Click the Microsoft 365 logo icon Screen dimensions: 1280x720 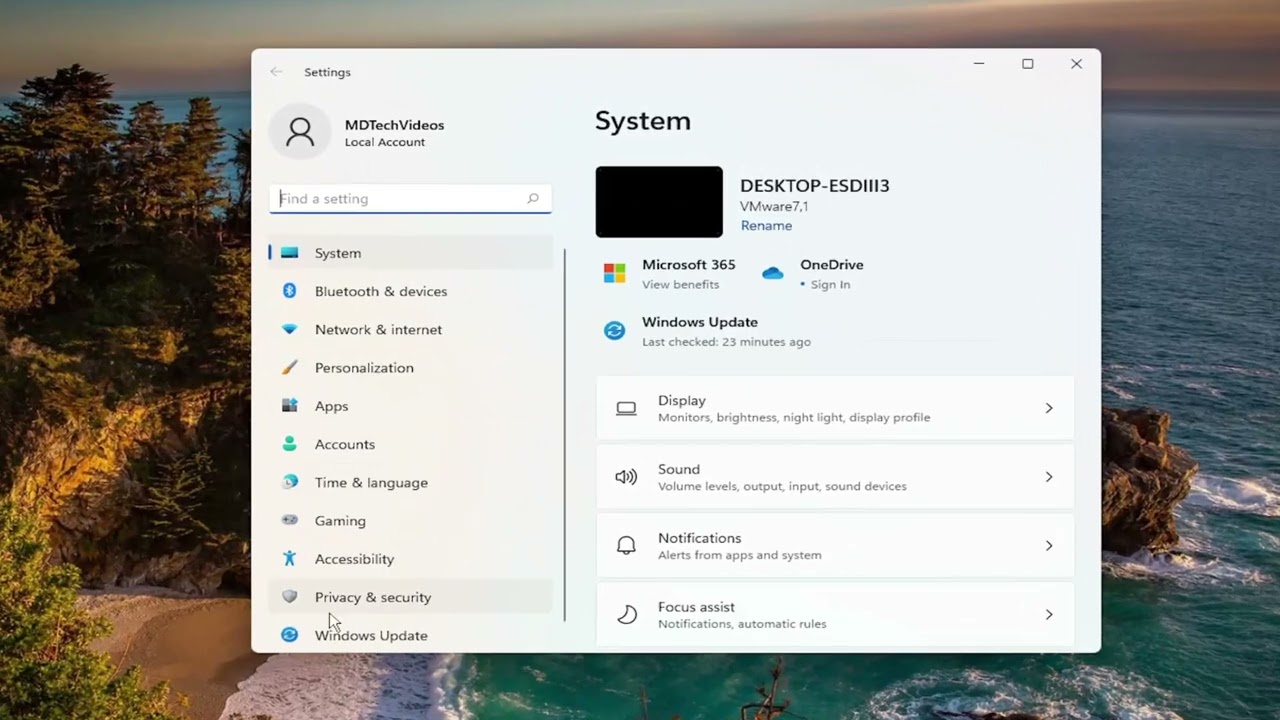tap(614, 273)
